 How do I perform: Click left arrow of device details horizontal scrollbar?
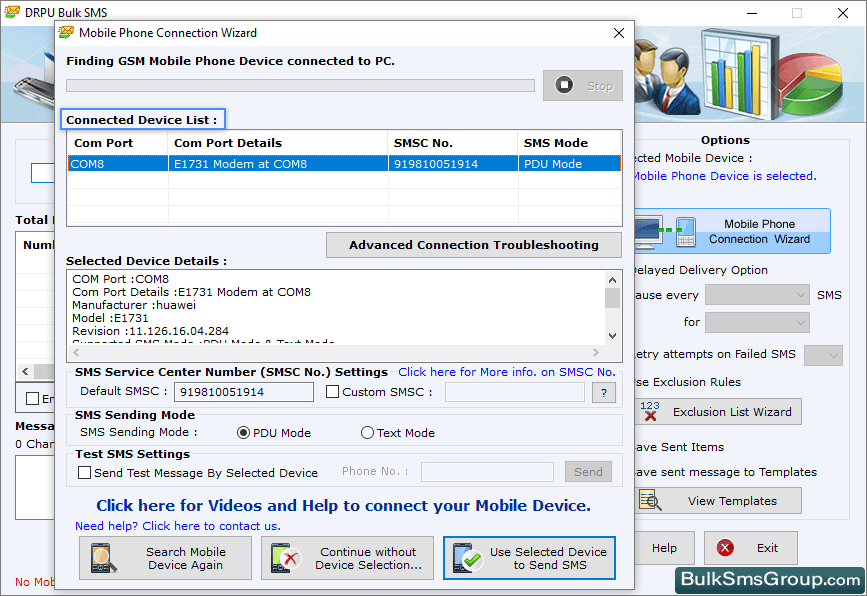tap(76, 352)
